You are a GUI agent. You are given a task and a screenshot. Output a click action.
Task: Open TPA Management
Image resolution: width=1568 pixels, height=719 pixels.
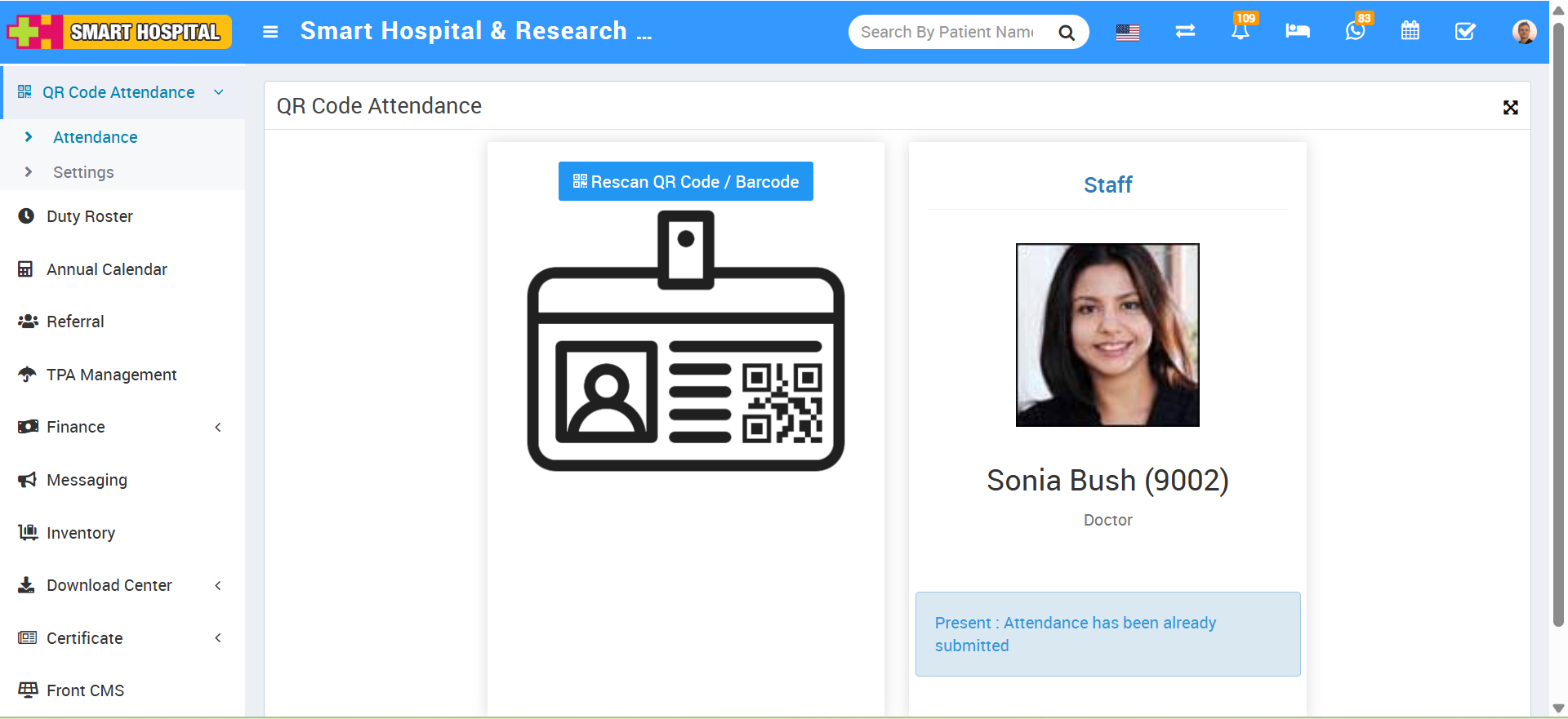click(112, 375)
